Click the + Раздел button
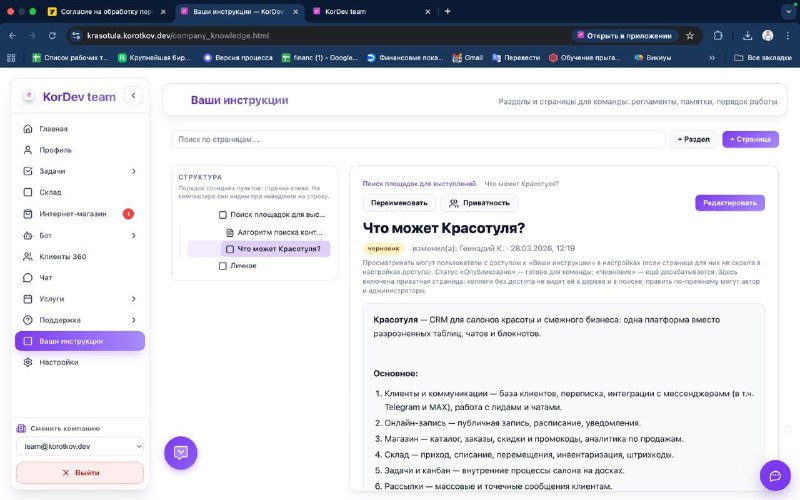Screen dimensions: 800x500 [x=693, y=139]
